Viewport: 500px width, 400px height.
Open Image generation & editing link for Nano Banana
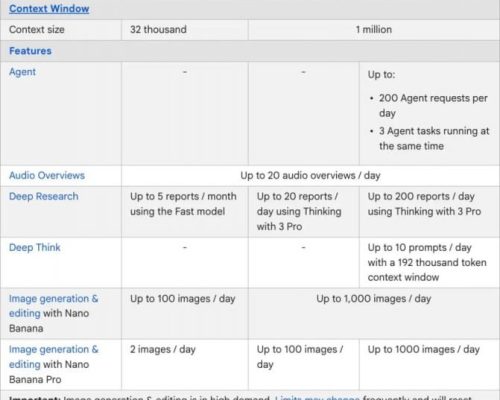53,306
